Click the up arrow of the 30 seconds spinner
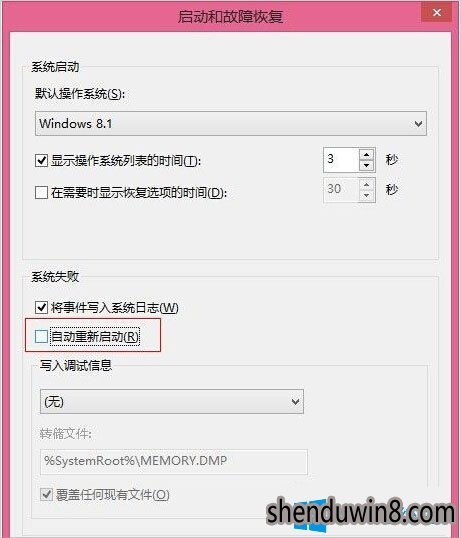 [x=367, y=185]
